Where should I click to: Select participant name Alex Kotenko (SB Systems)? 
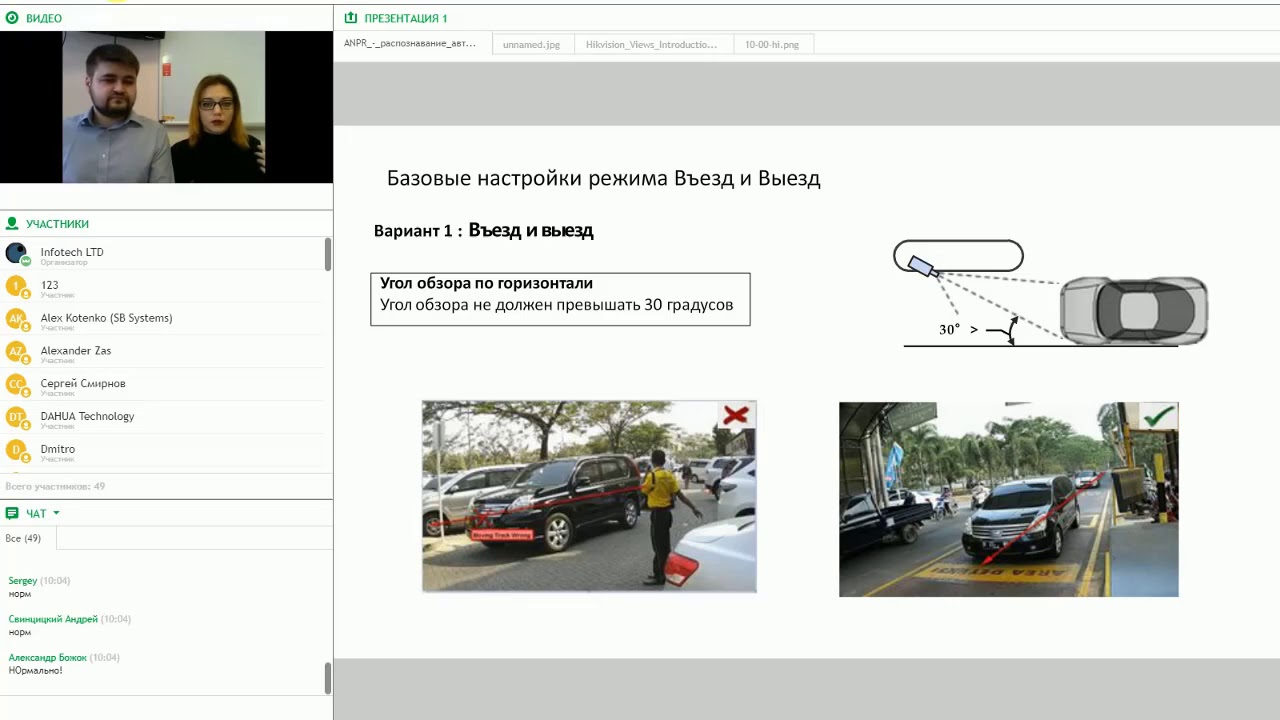click(x=106, y=318)
